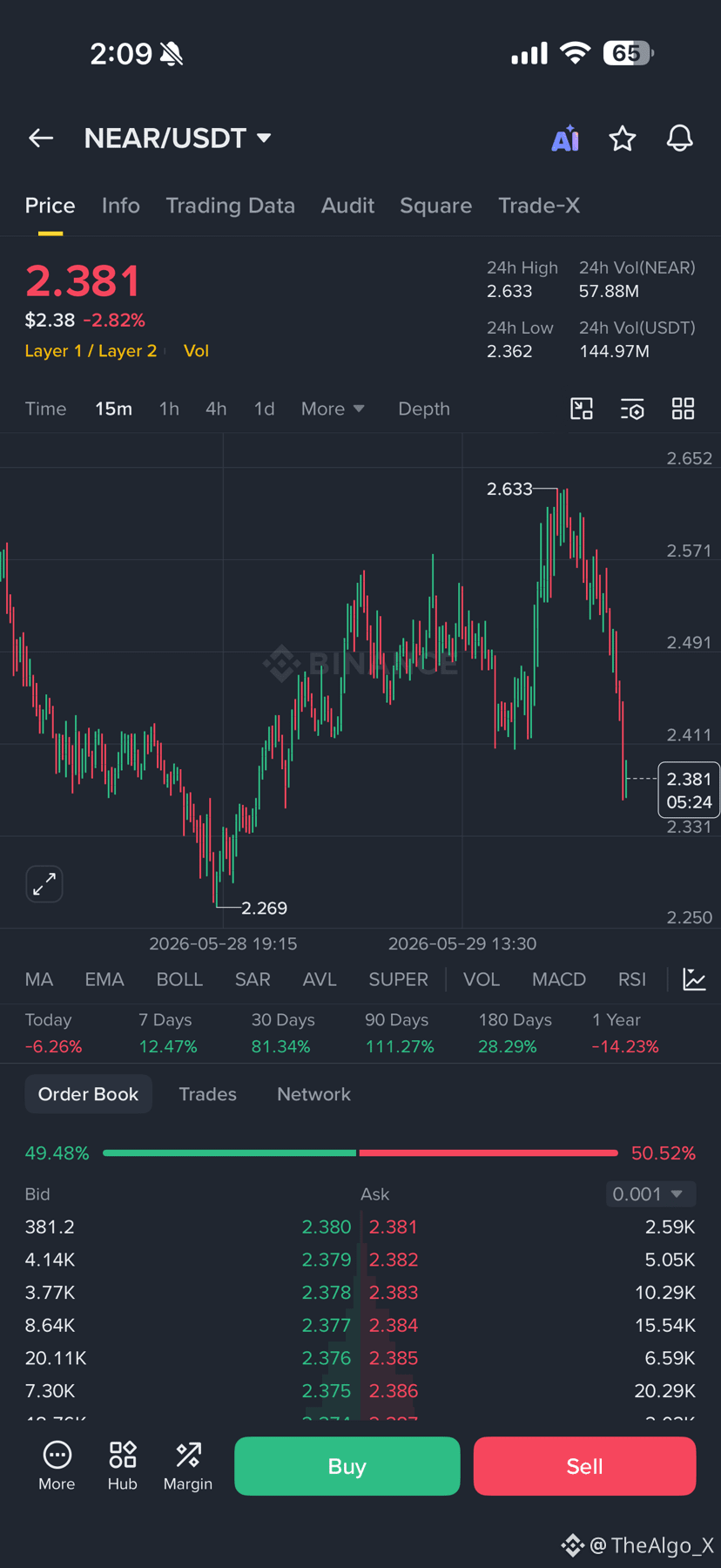
Task: Tap the chart low marker 2.269
Action: coord(264,908)
